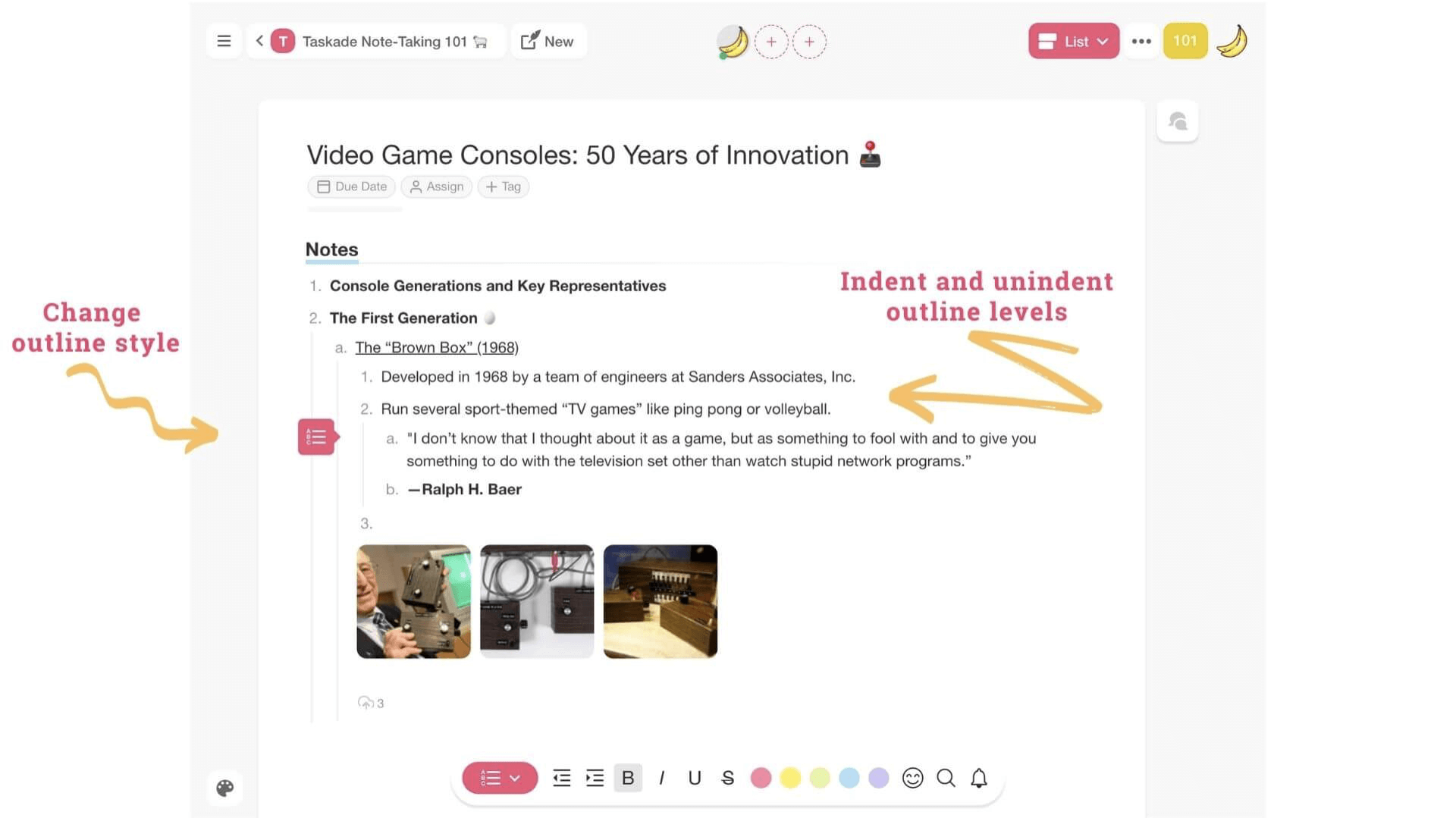Open the emoji picker
This screenshot has height=818, width=1456.
click(912, 778)
